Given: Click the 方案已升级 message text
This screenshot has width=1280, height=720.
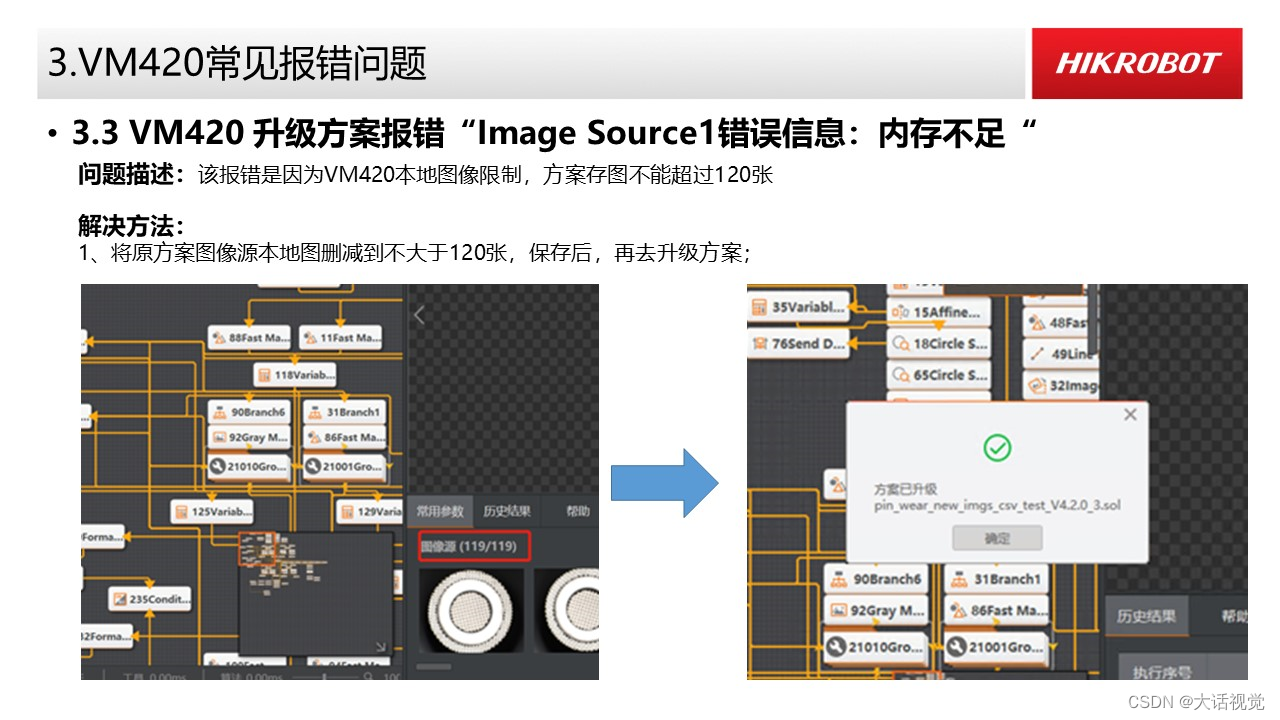Looking at the screenshot, I should (905, 489).
